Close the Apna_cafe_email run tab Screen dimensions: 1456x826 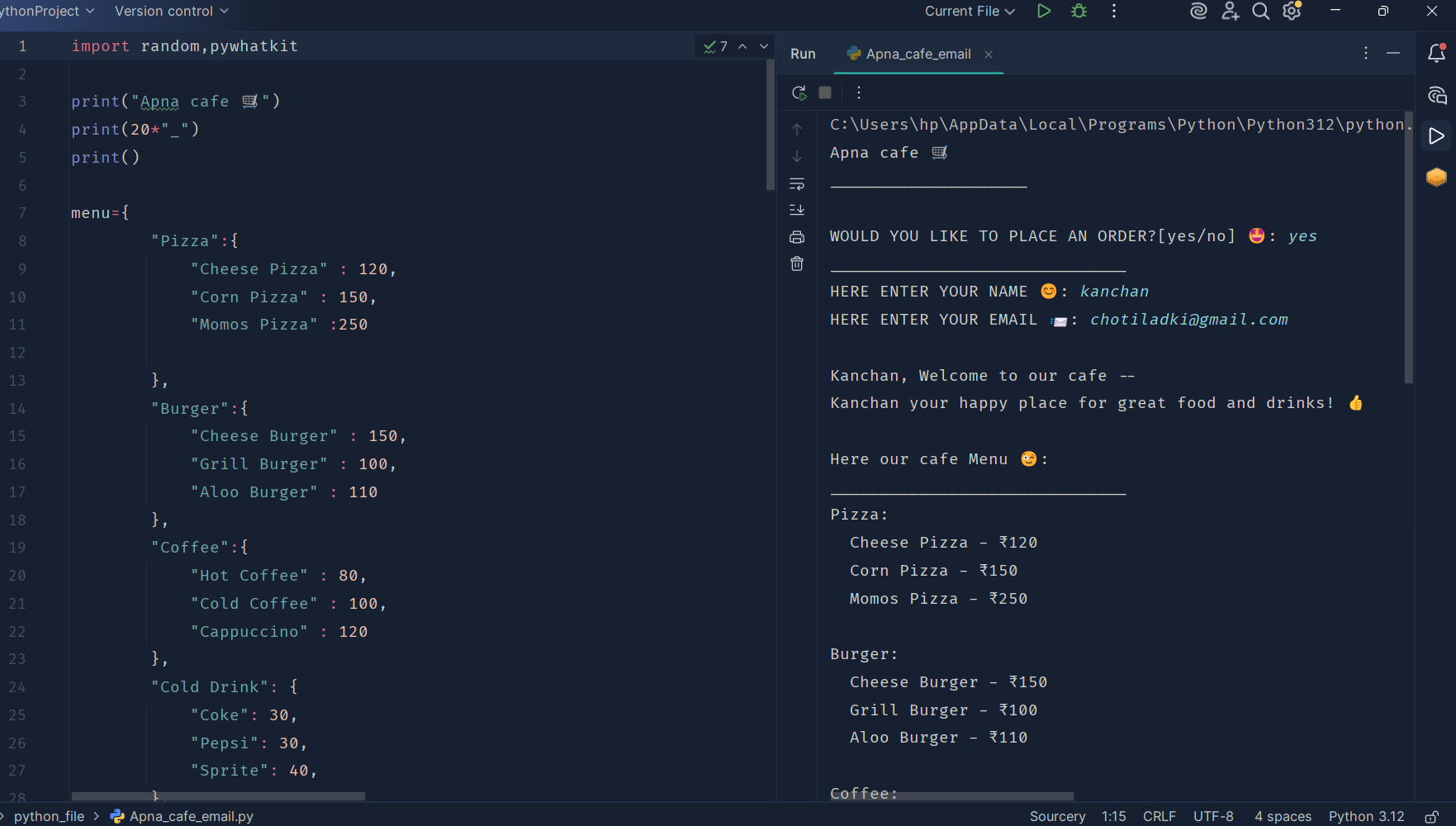point(989,55)
